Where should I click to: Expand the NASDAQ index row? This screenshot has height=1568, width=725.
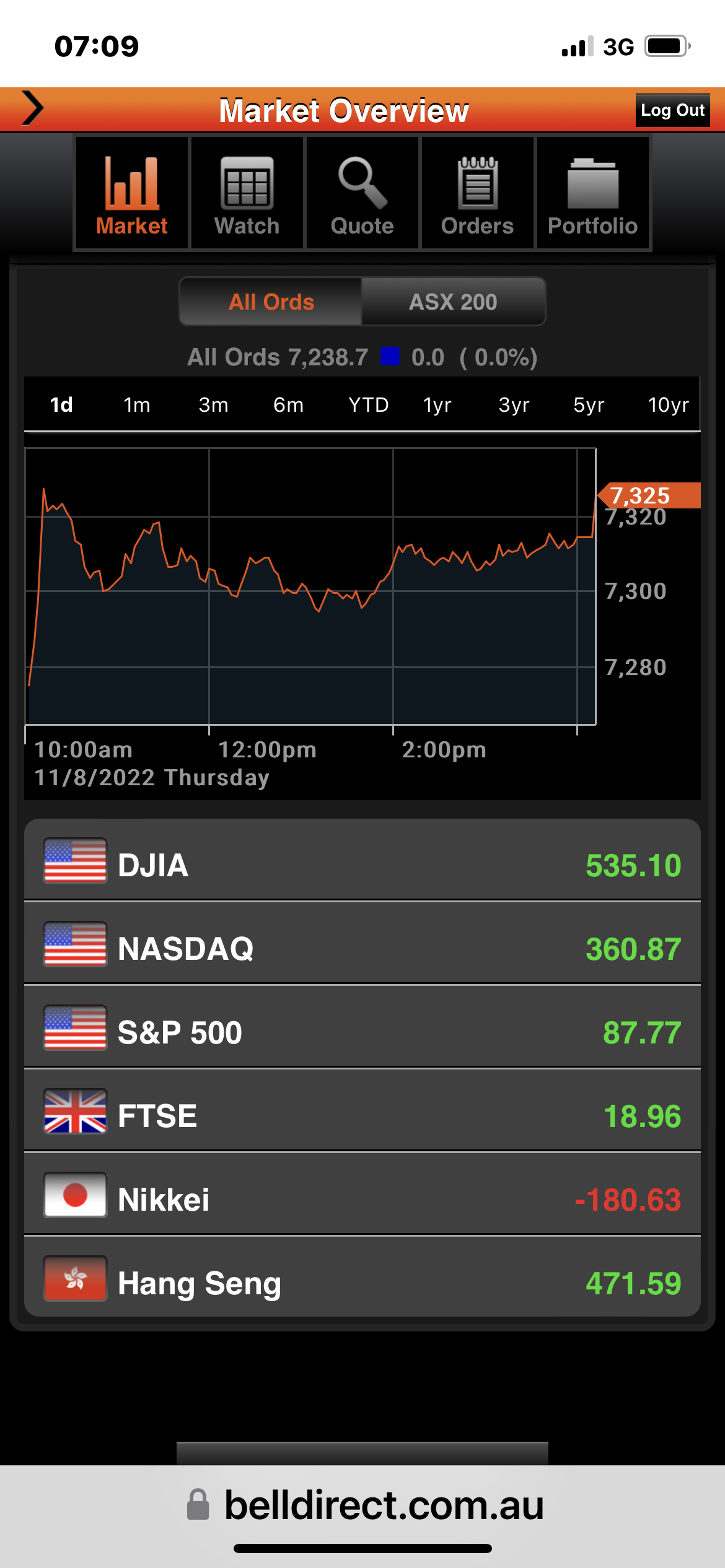click(362, 943)
